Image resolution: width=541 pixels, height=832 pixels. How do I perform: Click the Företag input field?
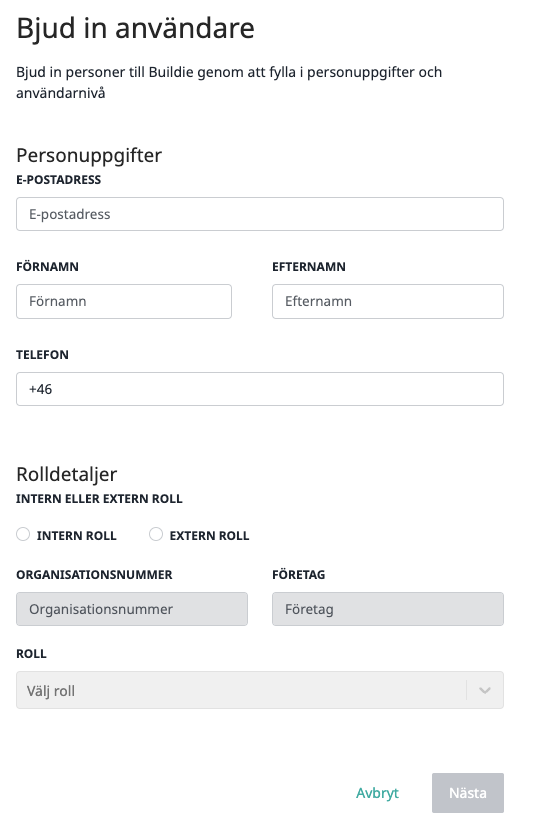point(388,609)
